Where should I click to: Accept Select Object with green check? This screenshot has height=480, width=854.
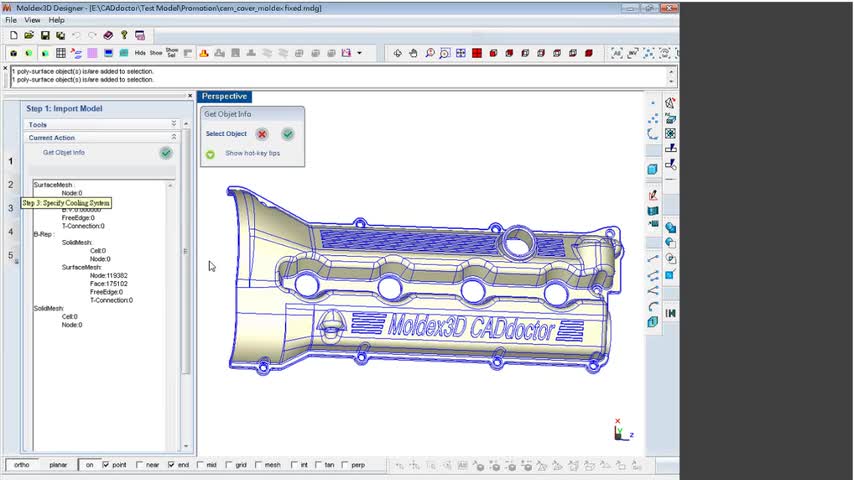click(288, 134)
